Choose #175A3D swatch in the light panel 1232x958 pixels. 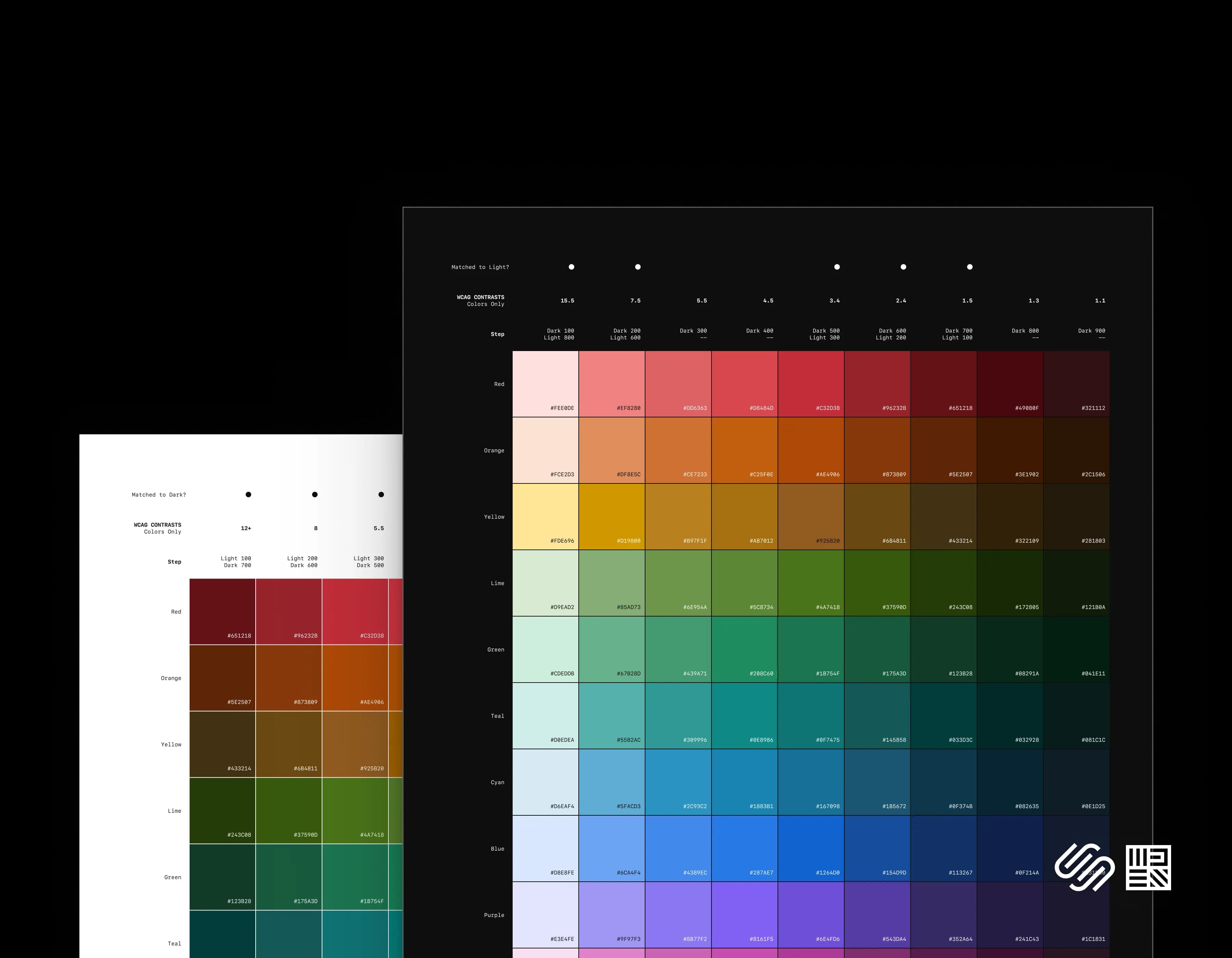coord(289,877)
